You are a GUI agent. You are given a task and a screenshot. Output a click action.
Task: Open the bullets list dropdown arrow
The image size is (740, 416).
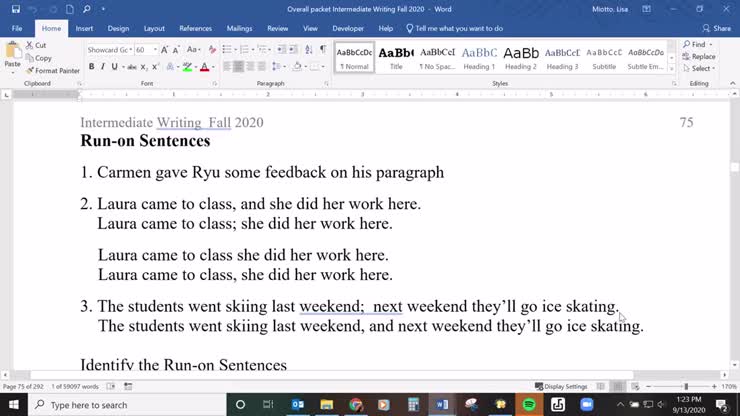pos(235,50)
